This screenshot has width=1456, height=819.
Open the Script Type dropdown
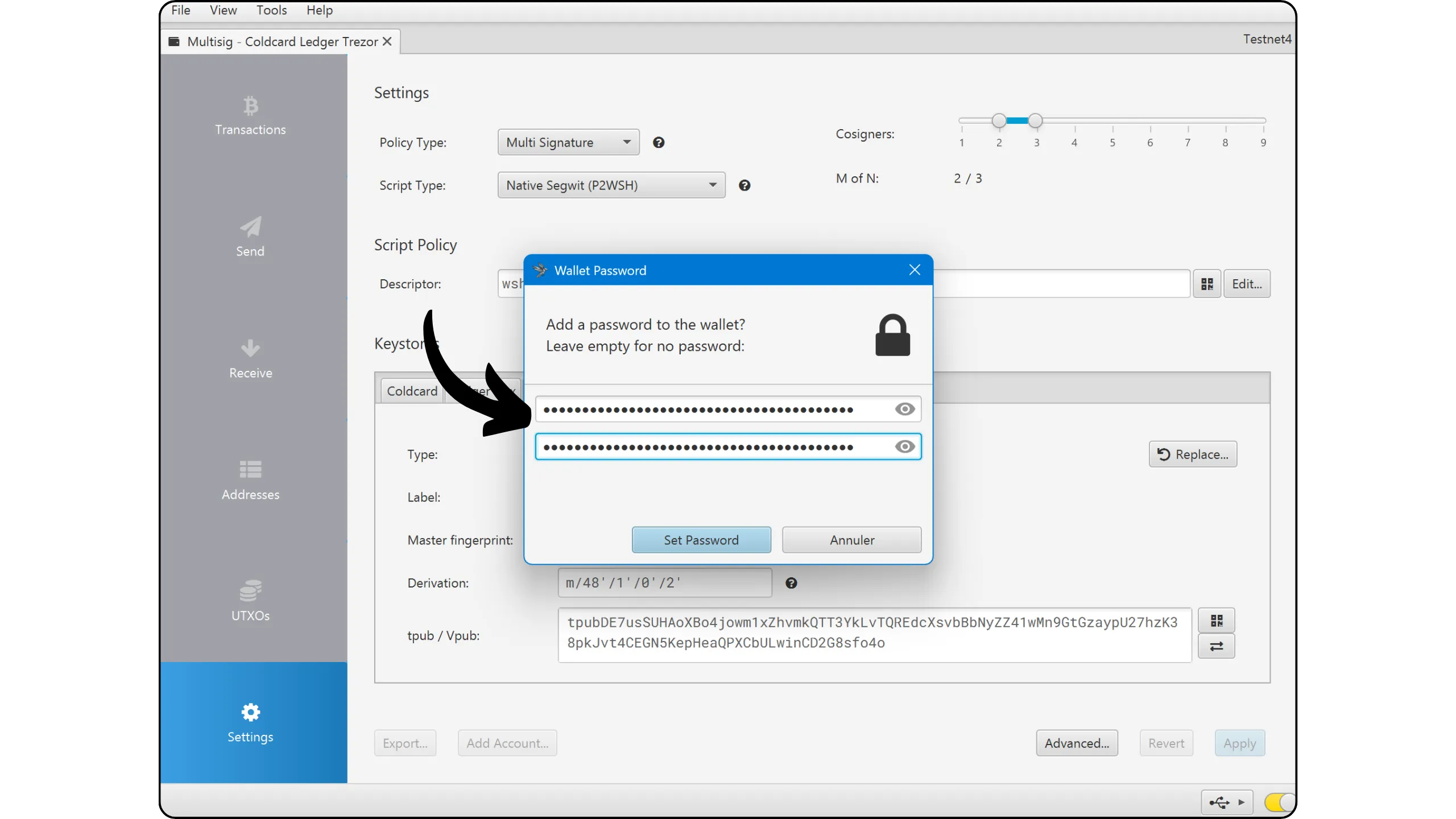coord(611,185)
